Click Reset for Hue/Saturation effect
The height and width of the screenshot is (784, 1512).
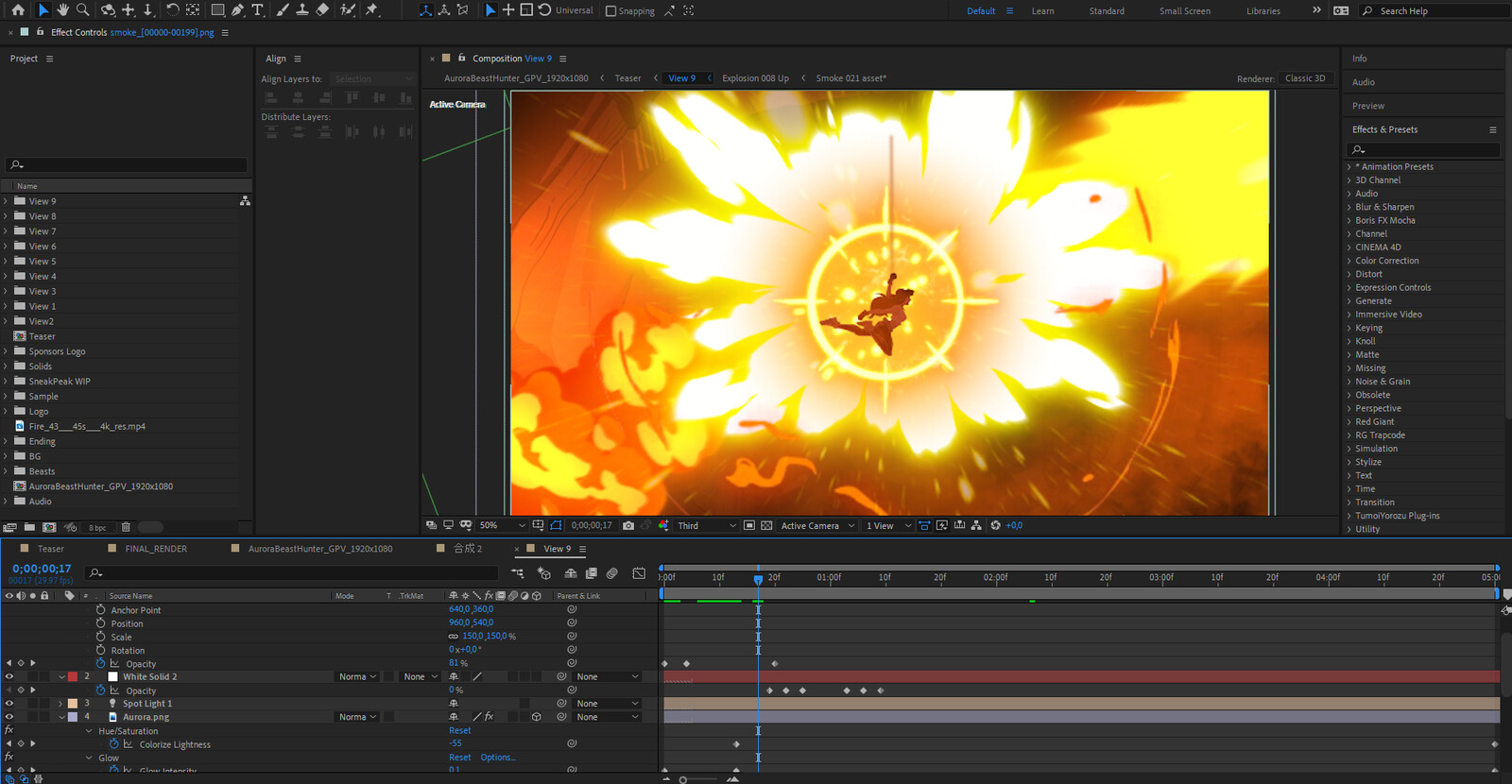coord(460,730)
